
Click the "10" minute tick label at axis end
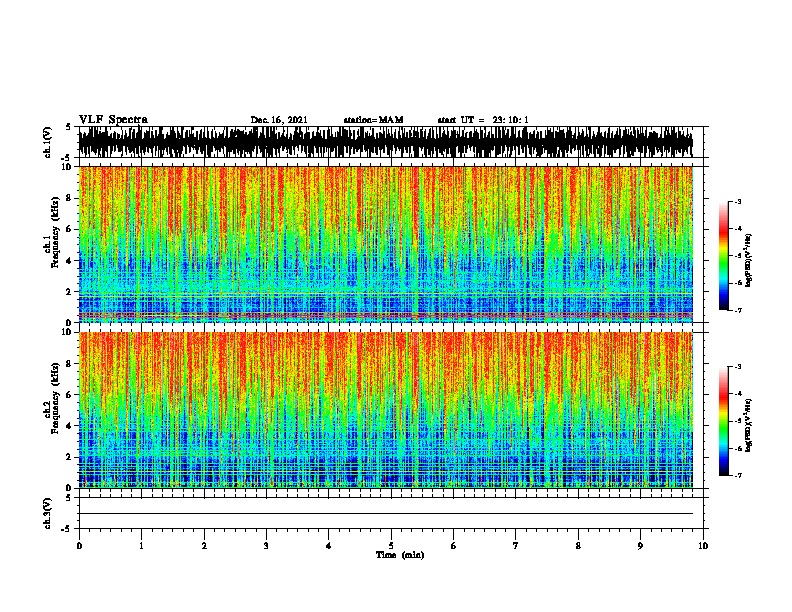pos(703,546)
